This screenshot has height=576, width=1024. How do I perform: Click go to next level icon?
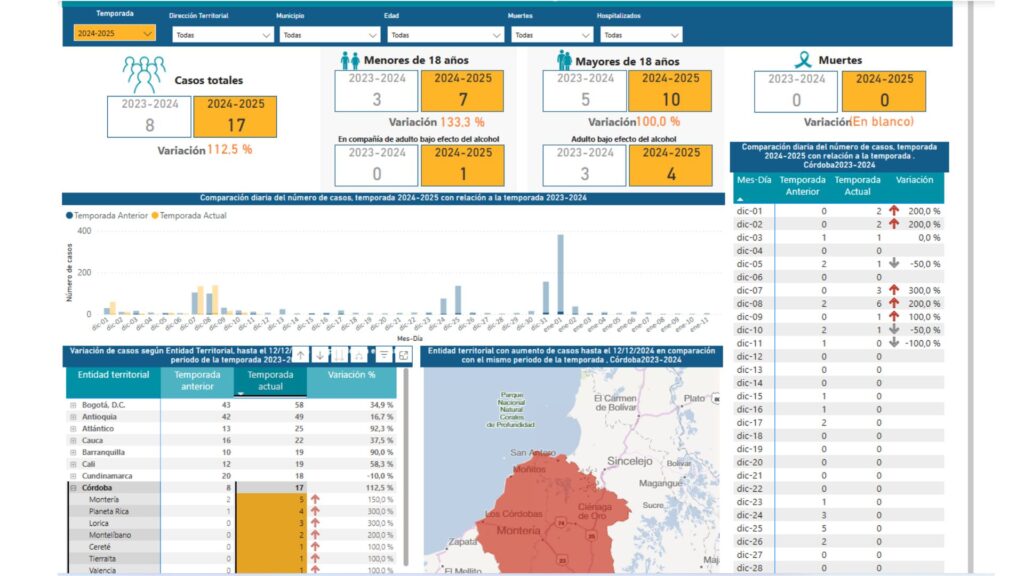click(x=340, y=355)
